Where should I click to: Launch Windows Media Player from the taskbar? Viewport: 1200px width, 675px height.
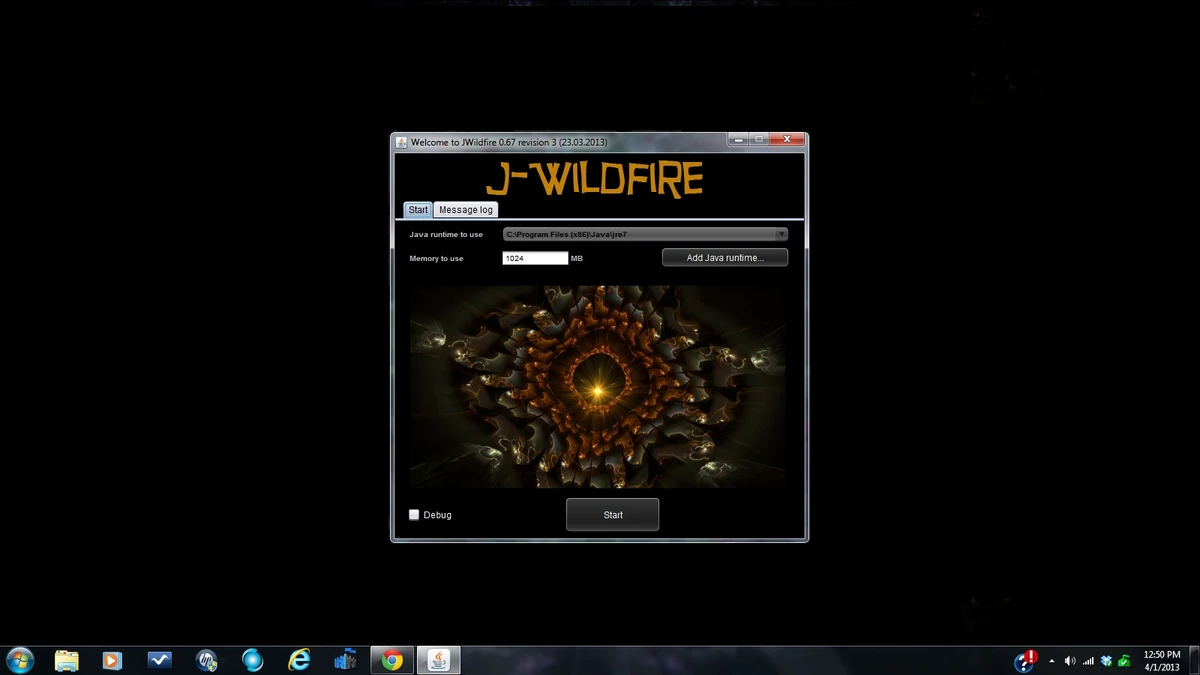click(x=111, y=660)
